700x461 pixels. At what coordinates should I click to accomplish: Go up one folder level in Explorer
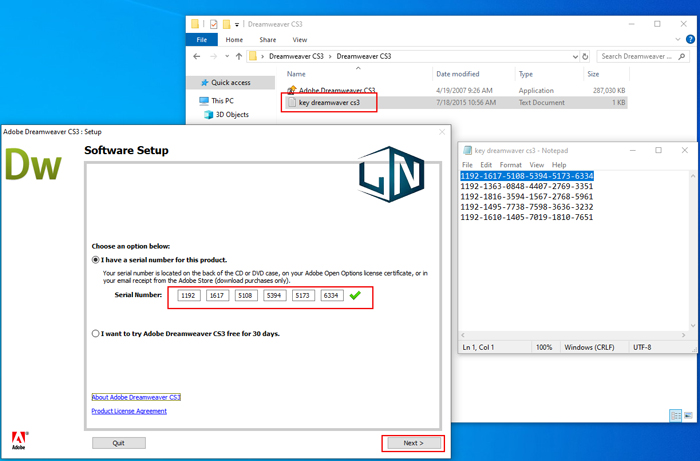239,56
